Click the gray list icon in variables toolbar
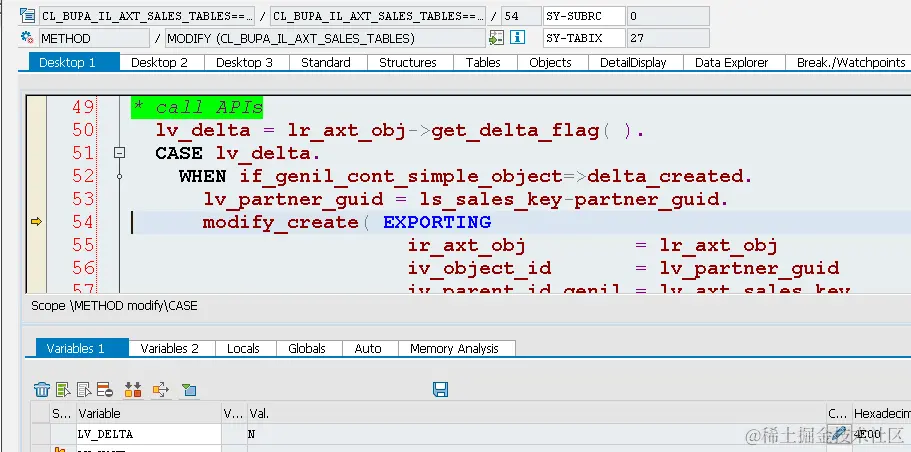 coord(84,390)
